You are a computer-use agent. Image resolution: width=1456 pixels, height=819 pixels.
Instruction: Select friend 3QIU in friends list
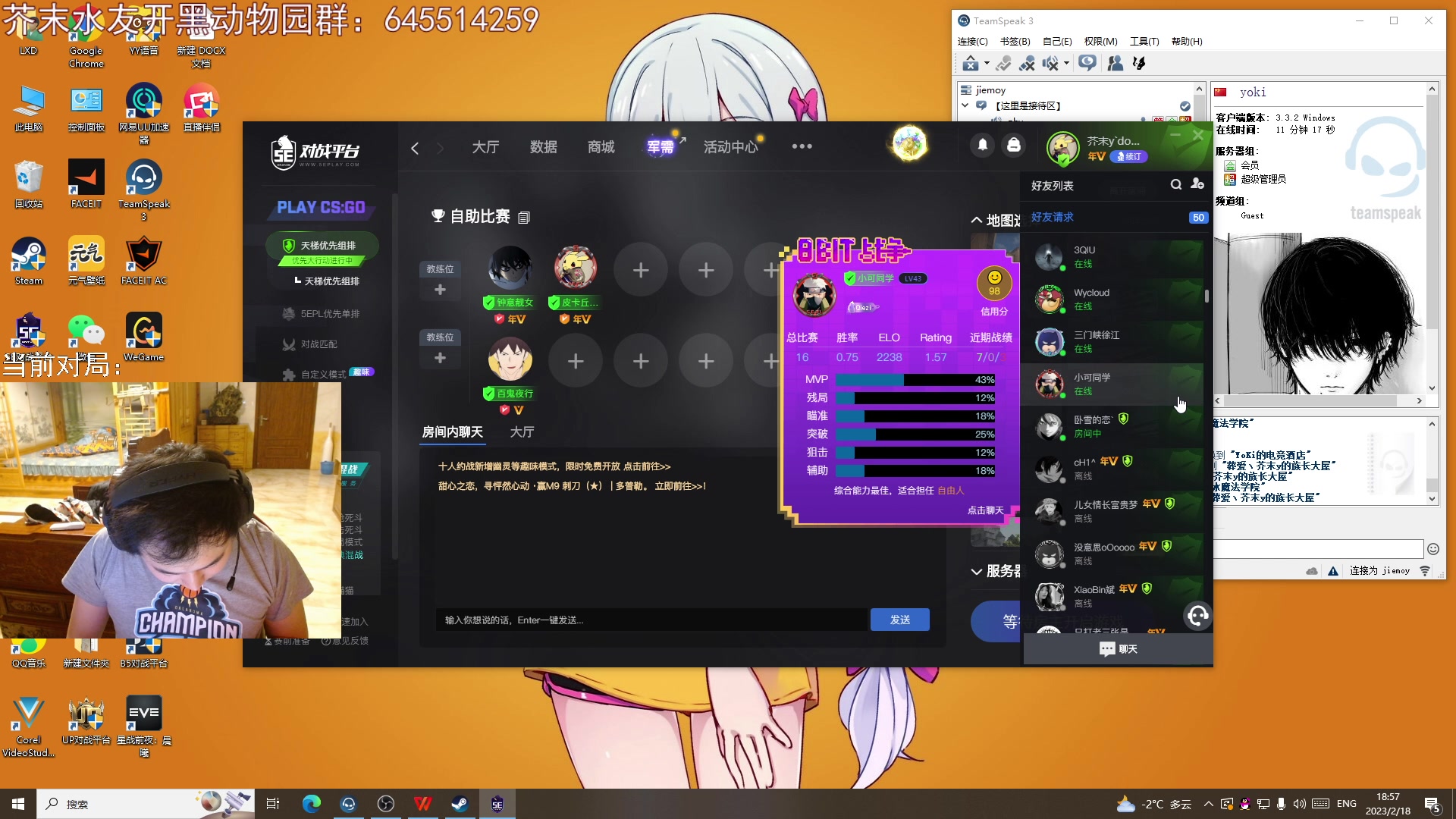1113,257
